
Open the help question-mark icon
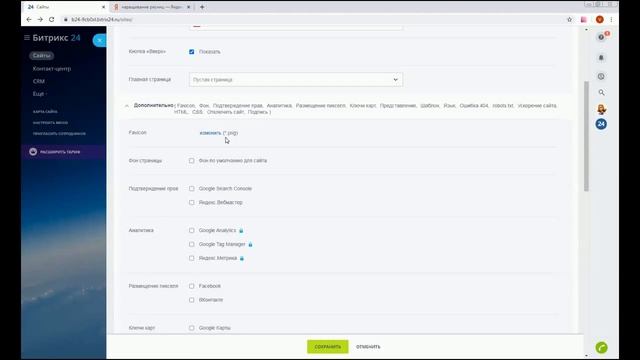601,37
